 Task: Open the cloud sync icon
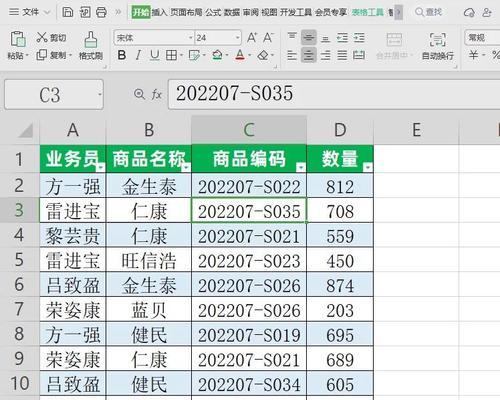coord(469,13)
